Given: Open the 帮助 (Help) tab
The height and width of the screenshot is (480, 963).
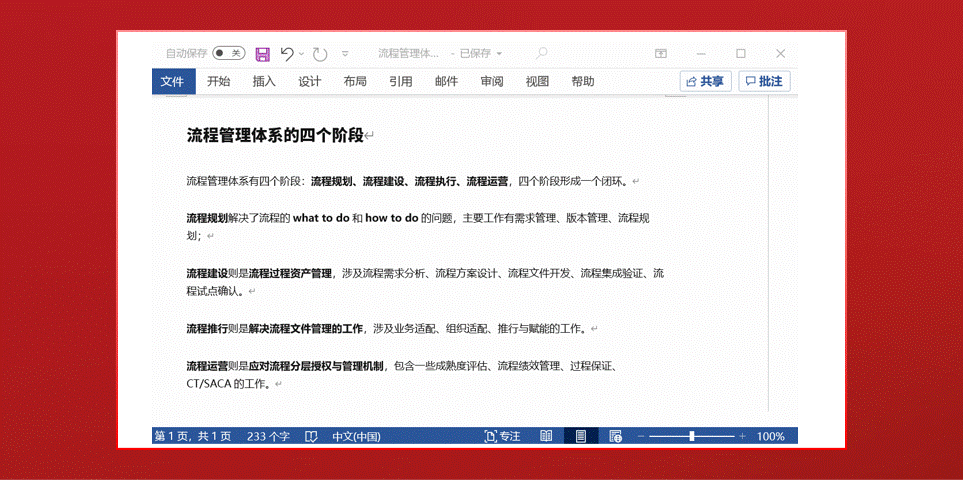Looking at the screenshot, I should 583,82.
